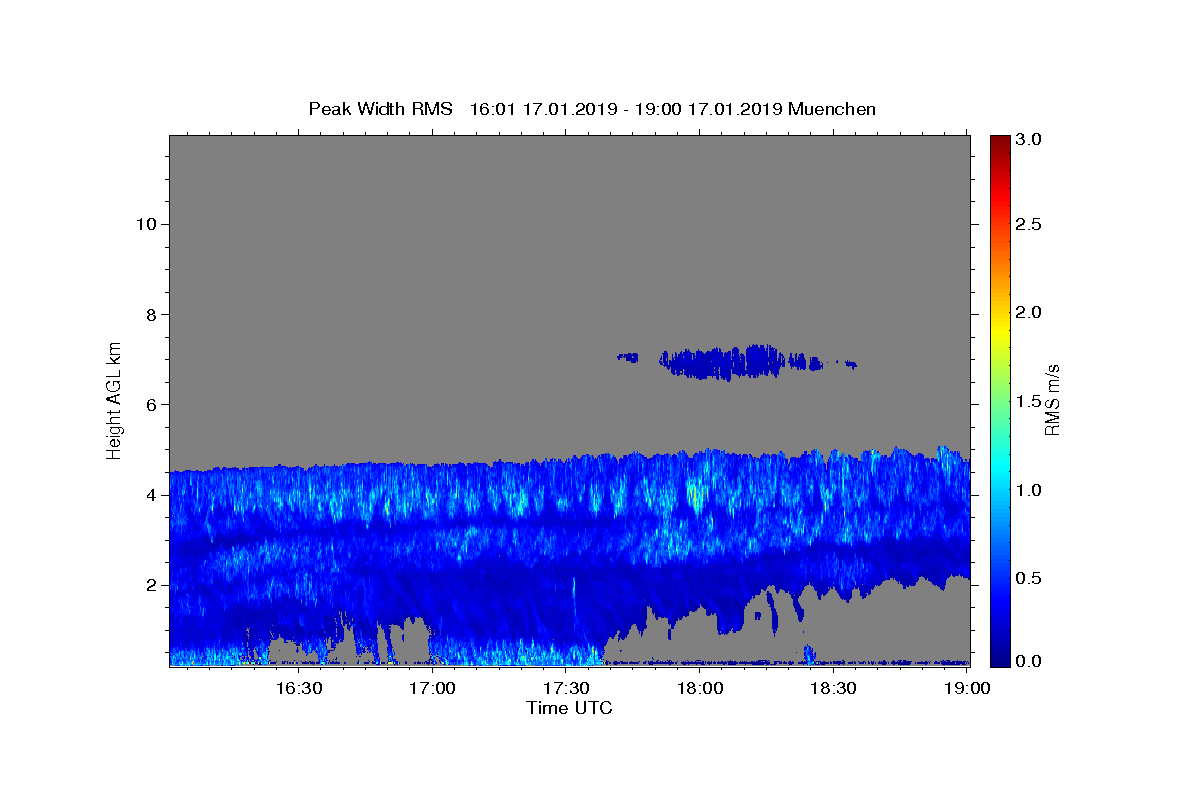The image size is (1200, 800).
Task: Click the start date '16:01 17.01.2019' in the title
Action: tap(543, 109)
